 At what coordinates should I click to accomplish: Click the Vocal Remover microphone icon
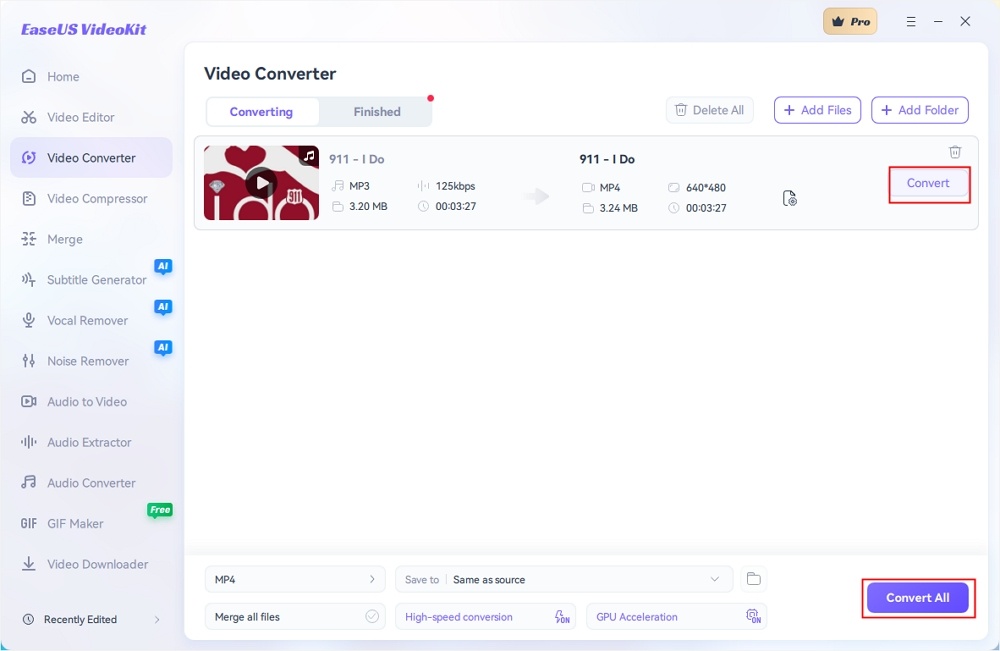click(x=29, y=320)
